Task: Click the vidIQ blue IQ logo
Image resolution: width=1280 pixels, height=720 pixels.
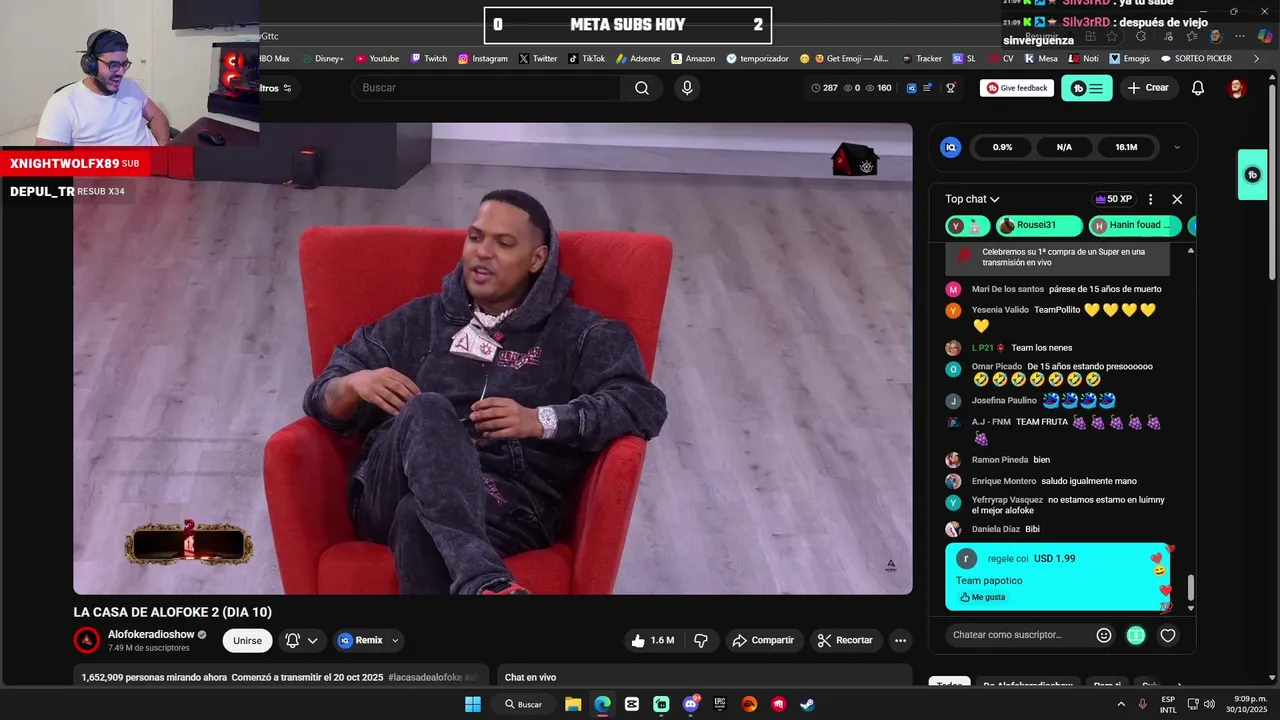Action: [x=951, y=147]
